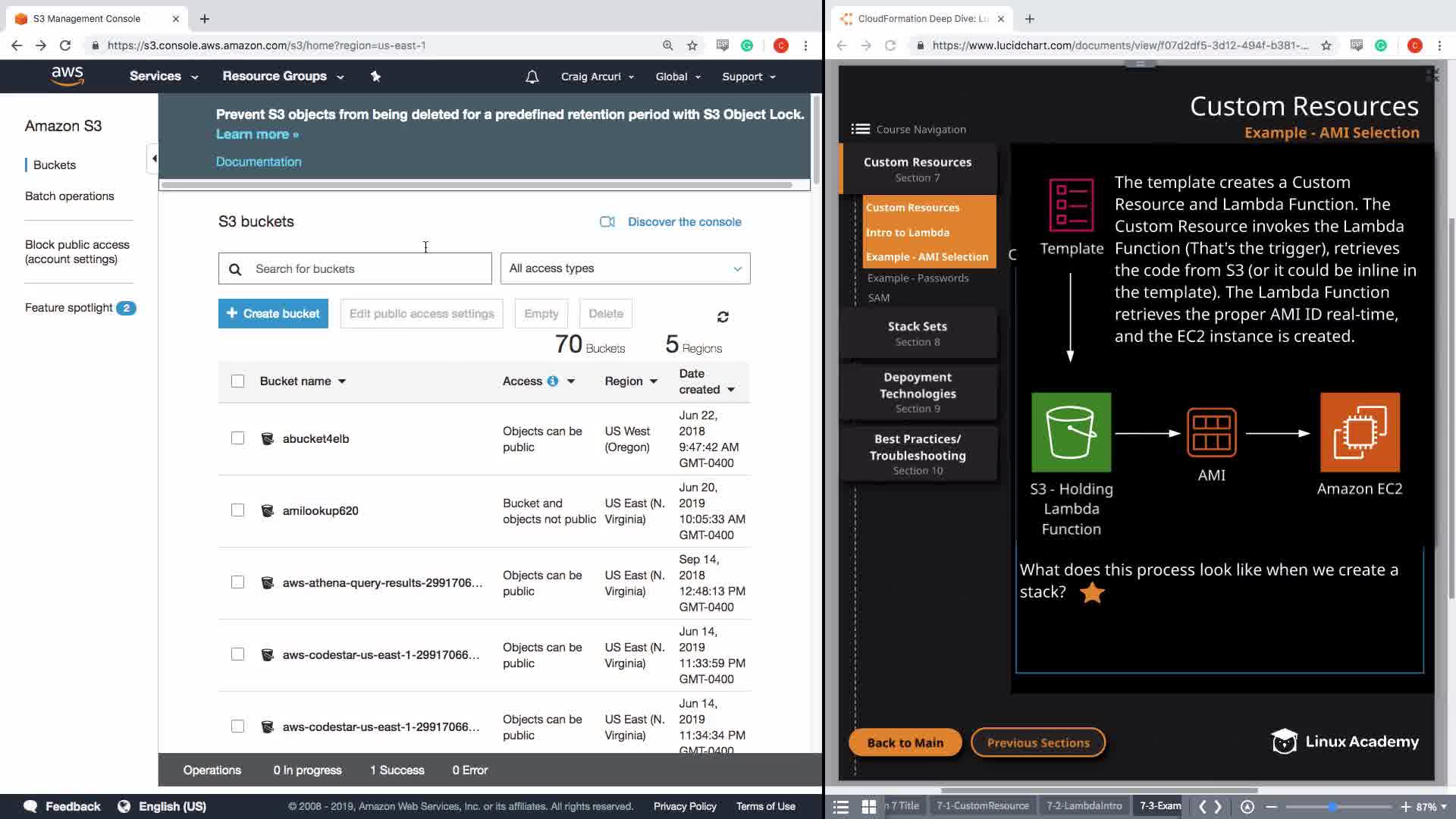
Task: Click the Course Navigation list icon
Action: pyautogui.click(x=860, y=129)
